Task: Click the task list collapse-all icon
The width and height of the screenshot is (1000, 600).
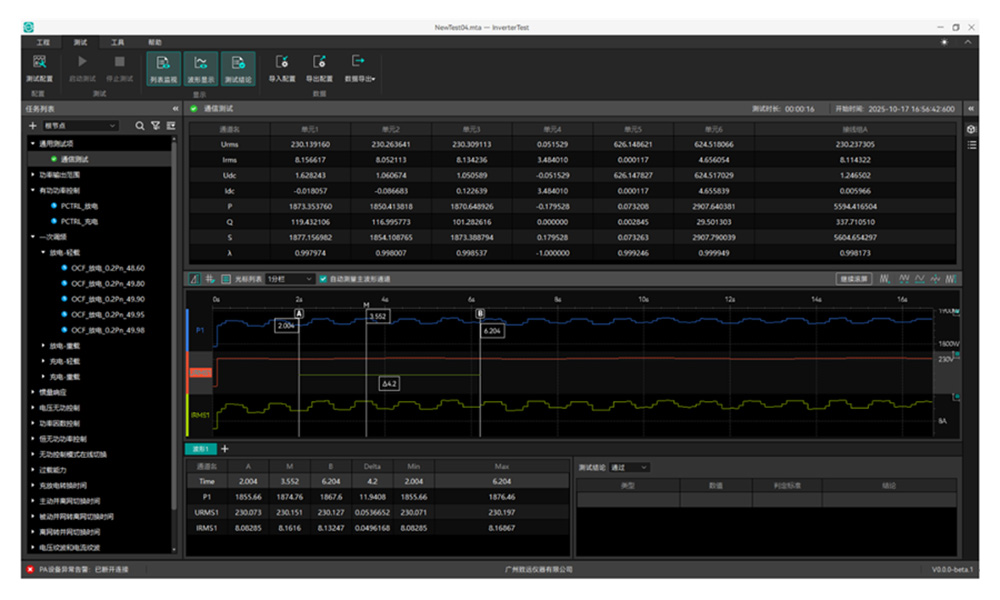Action: click(x=171, y=126)
